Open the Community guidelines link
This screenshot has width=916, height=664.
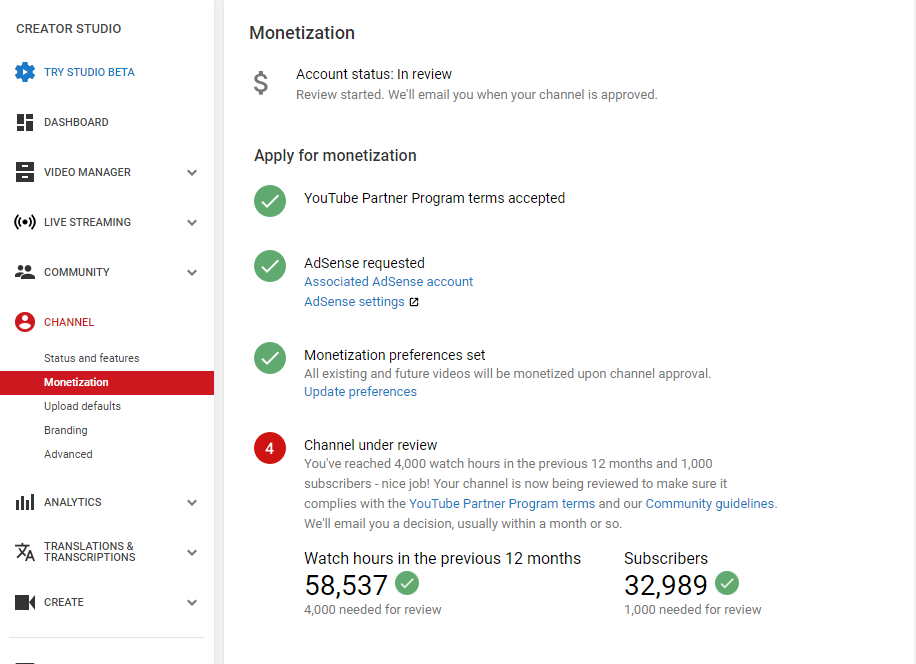[x=710, y=503]
